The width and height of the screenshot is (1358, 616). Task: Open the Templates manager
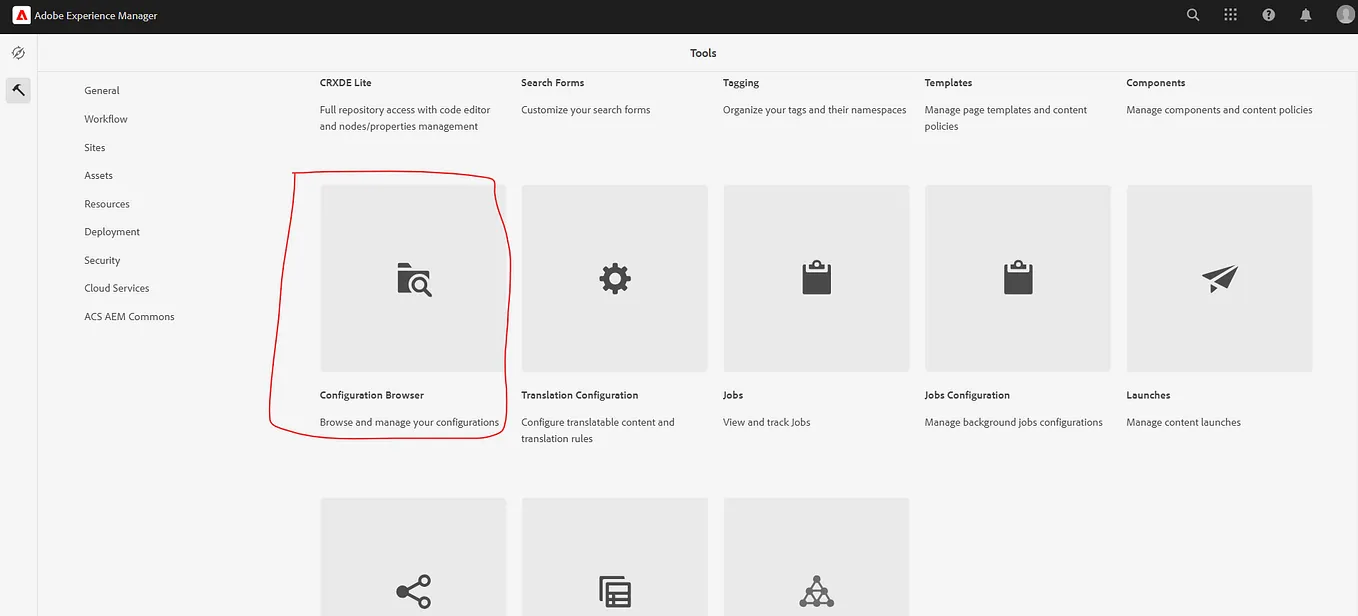948,82
